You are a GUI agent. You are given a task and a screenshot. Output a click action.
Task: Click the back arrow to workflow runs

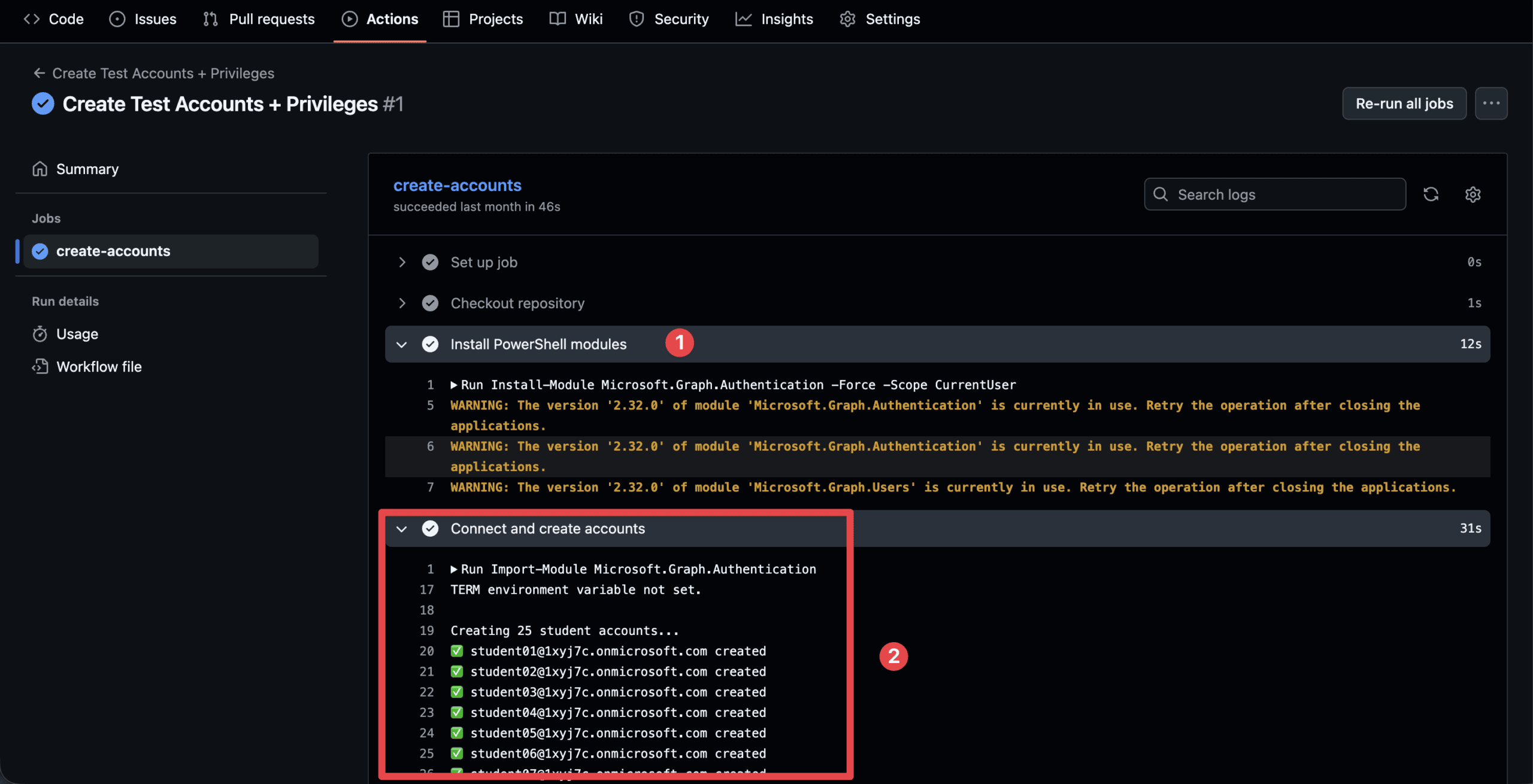tap(40, 73)
